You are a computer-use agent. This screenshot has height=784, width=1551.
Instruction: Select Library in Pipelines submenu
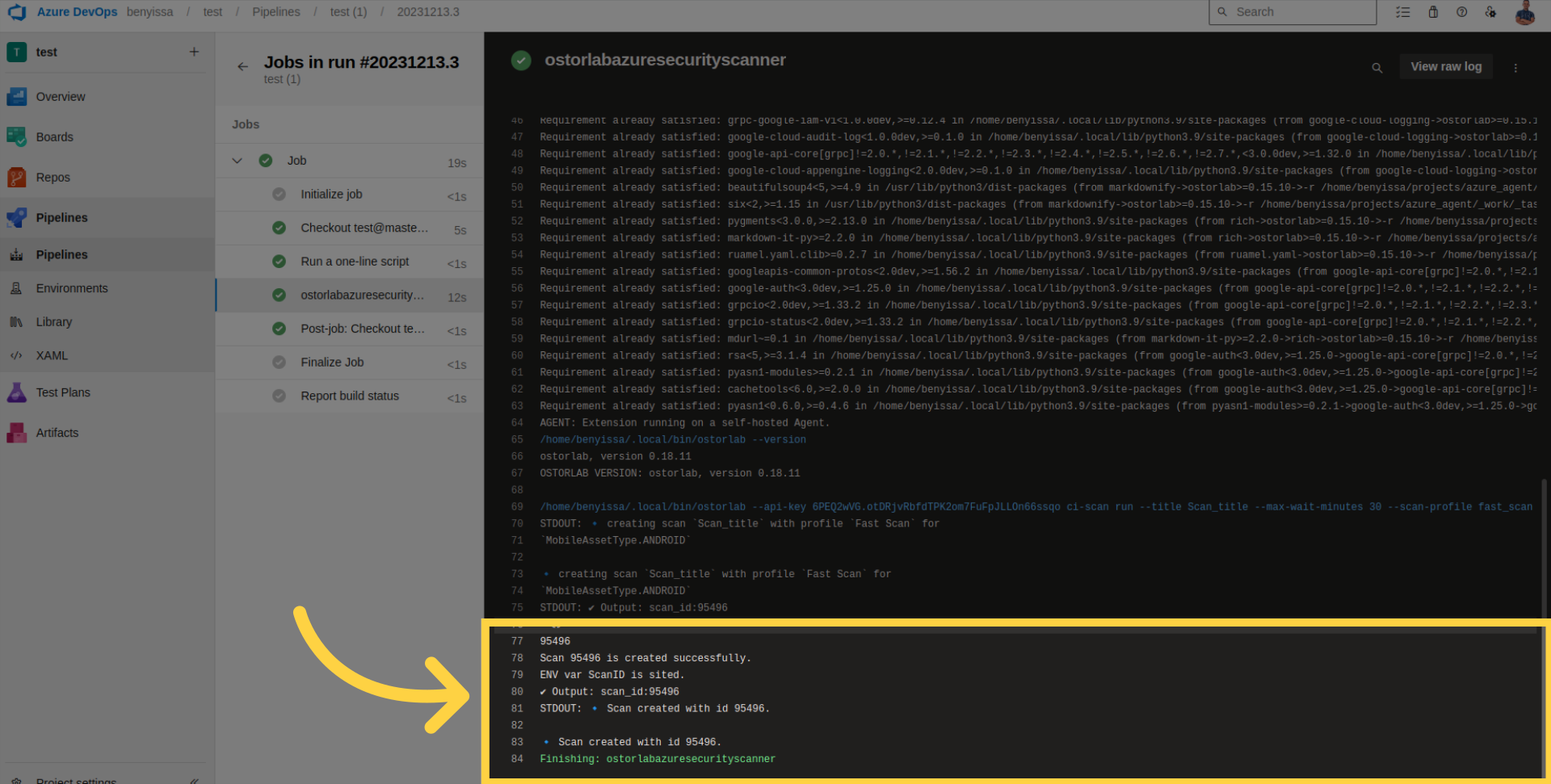point(53,321)
